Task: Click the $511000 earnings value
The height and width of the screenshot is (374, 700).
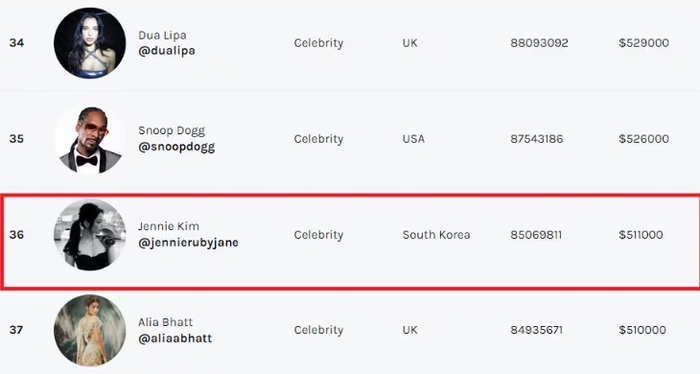Action: point(641,235)
